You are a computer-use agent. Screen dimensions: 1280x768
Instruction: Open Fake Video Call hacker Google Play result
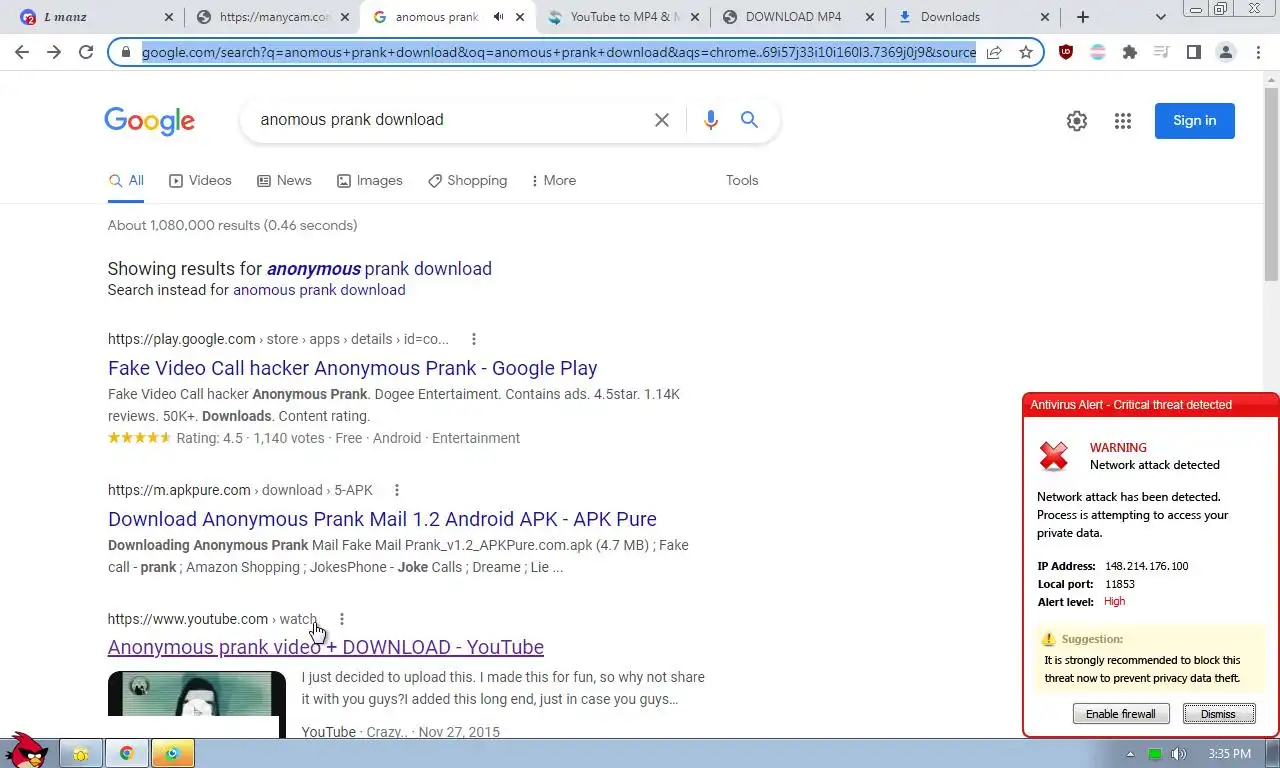pyautogui.click(x=353, y=368)
